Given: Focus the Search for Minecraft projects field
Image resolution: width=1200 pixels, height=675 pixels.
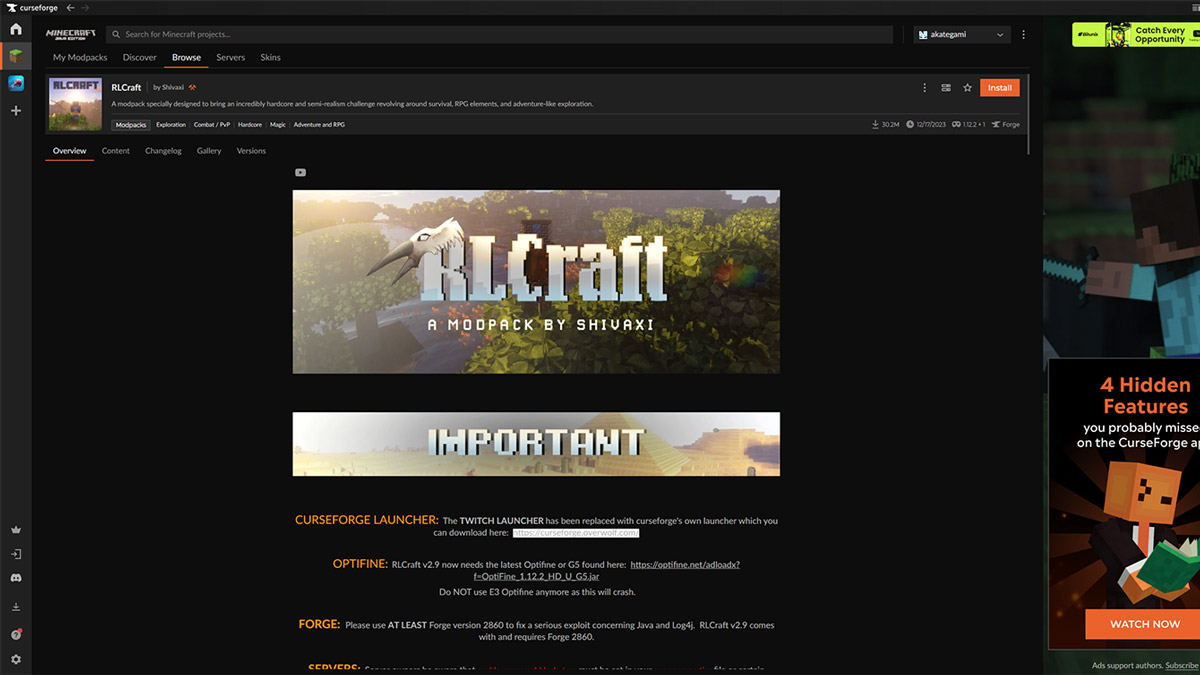Looking at the screenshot, I should 500,34.
